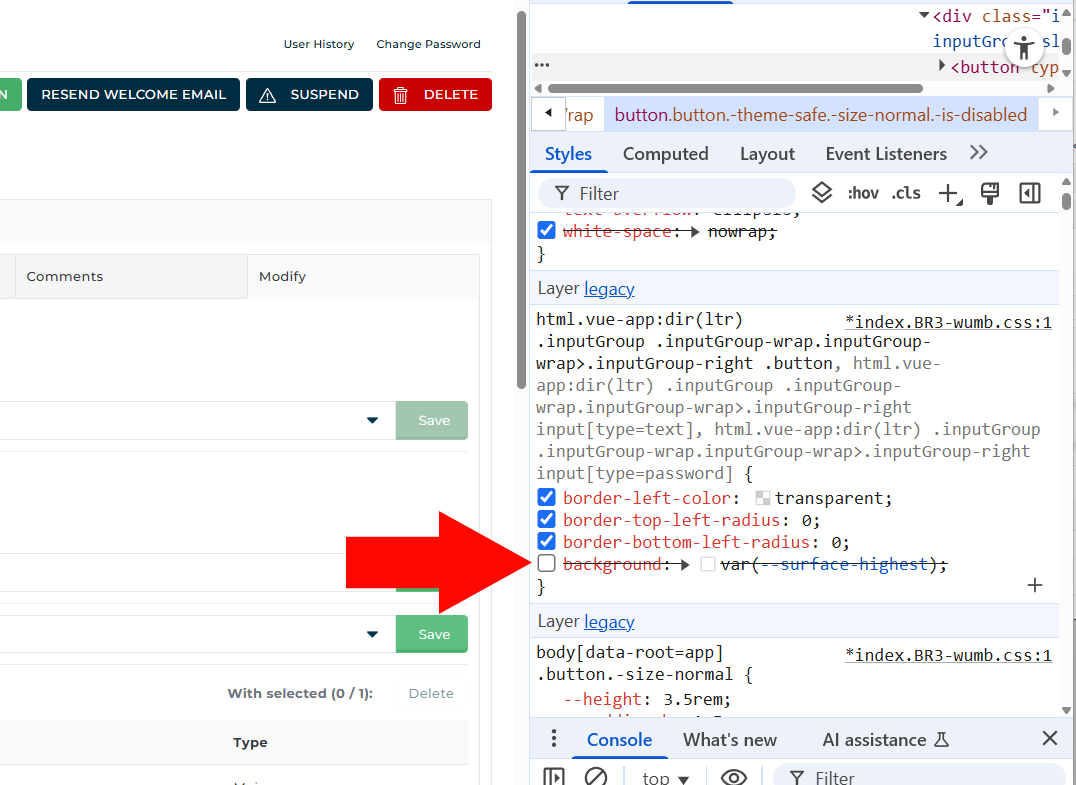The height and width of the screenshot is (785, 1076).
Task: Uncheck the border-bottom-left-radius property
Action: (546, 541)
